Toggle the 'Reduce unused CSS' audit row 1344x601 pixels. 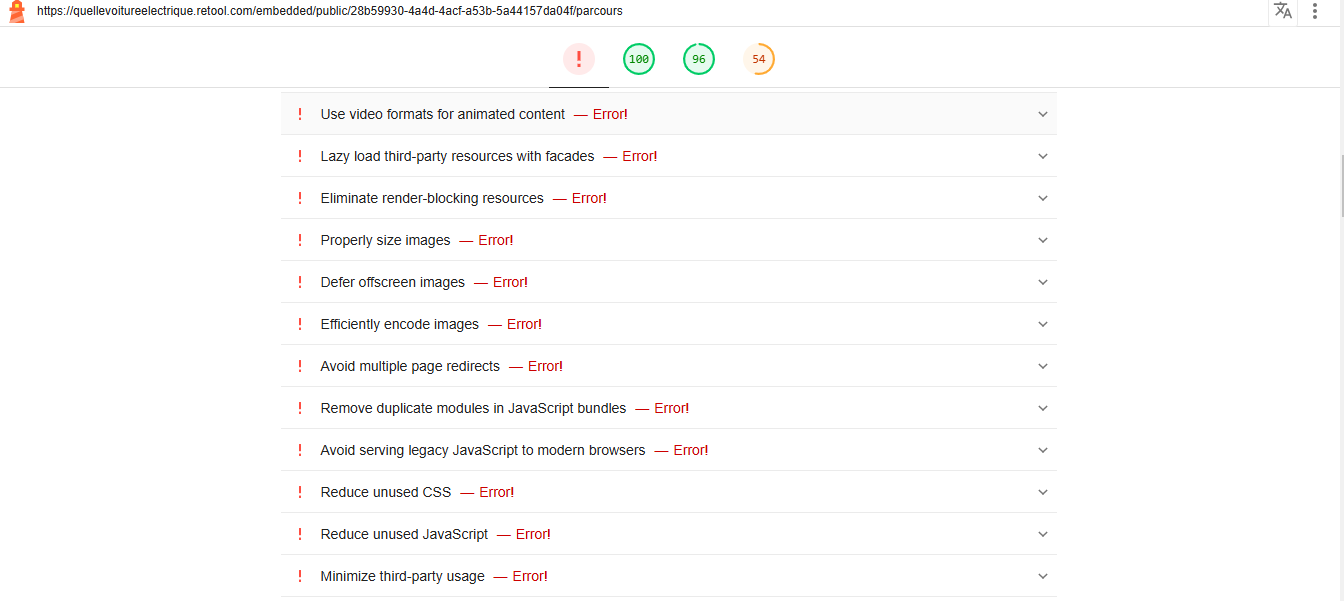click(x=386, y=492)
